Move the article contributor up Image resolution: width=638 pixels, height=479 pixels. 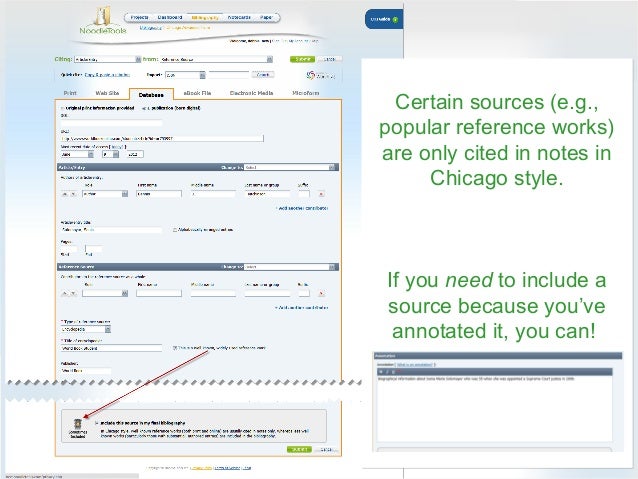coord(65,194)
